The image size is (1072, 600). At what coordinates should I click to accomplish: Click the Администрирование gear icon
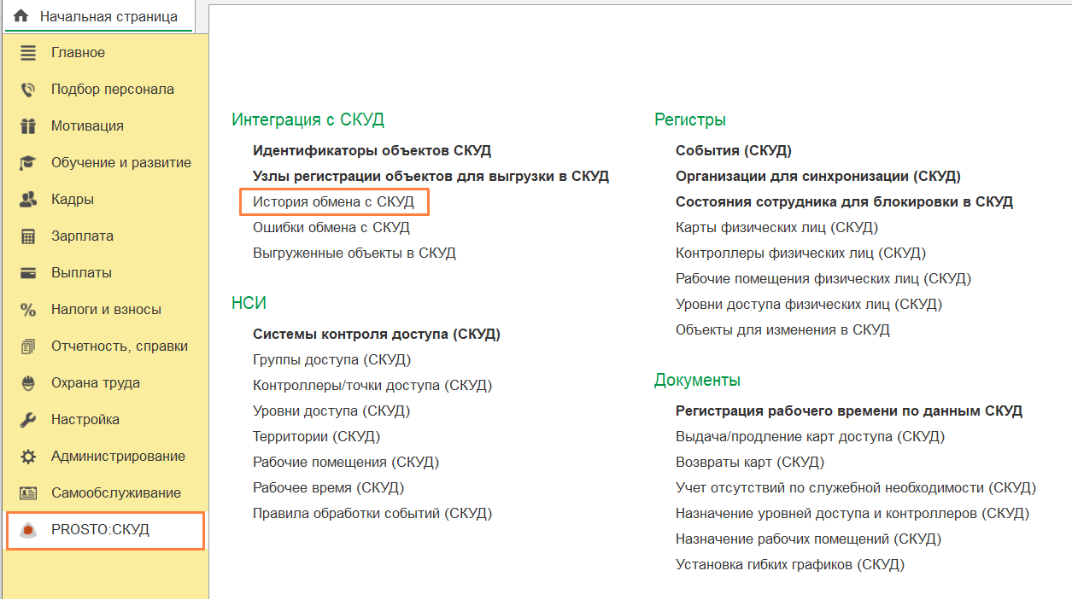[x=28, y=457]
